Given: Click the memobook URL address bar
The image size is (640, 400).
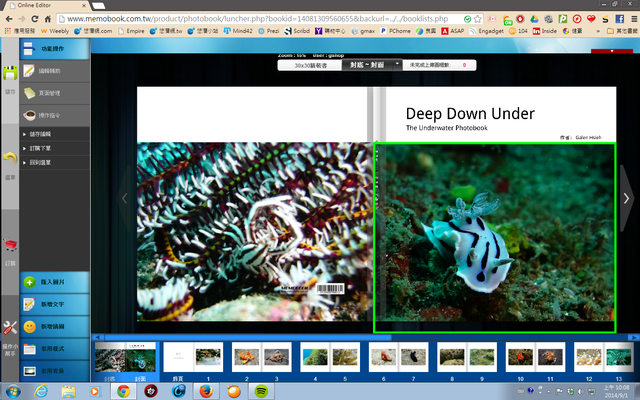Looking at the screenshot, I should pos(258,19).
